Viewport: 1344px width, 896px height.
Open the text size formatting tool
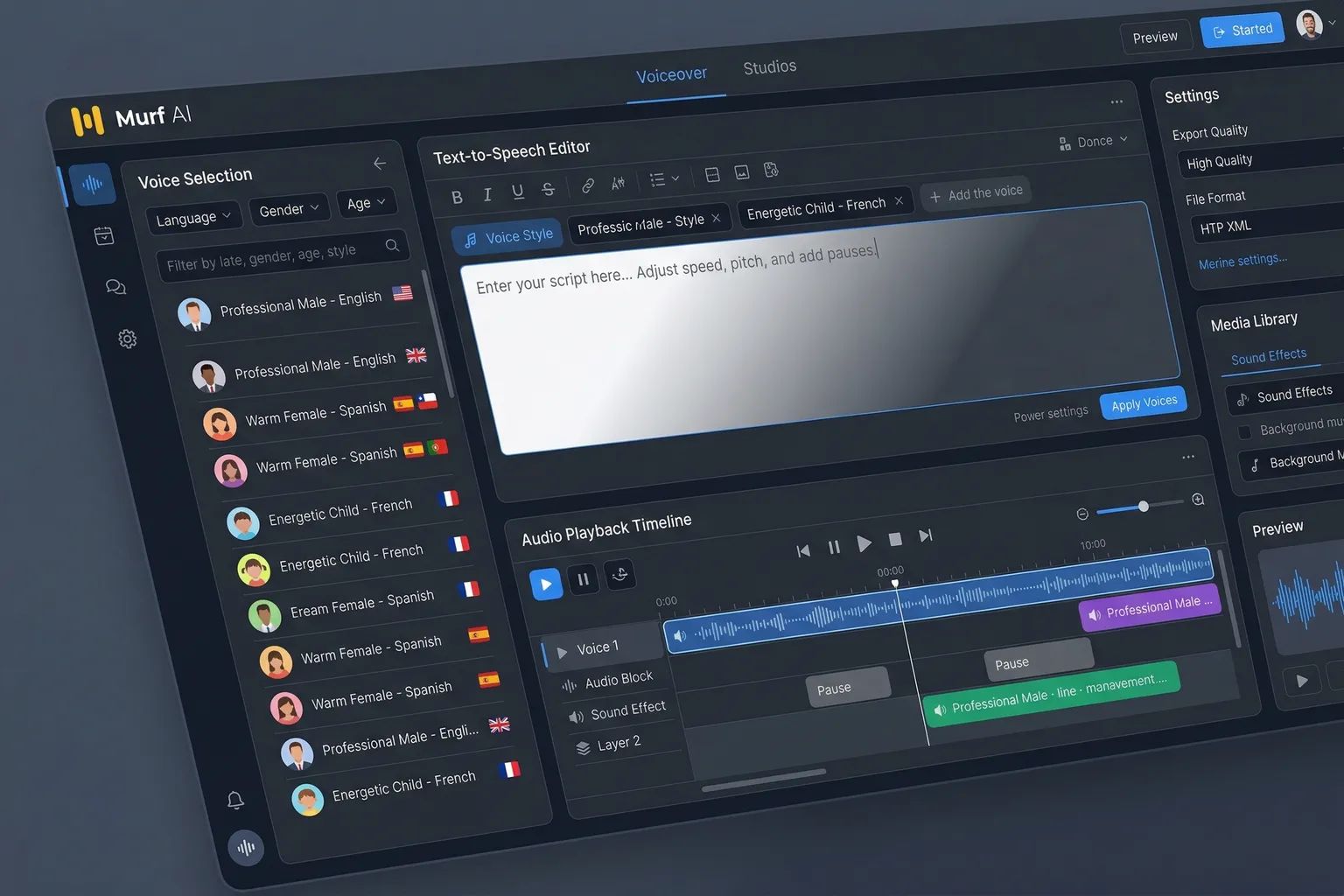tap(618, 183)
